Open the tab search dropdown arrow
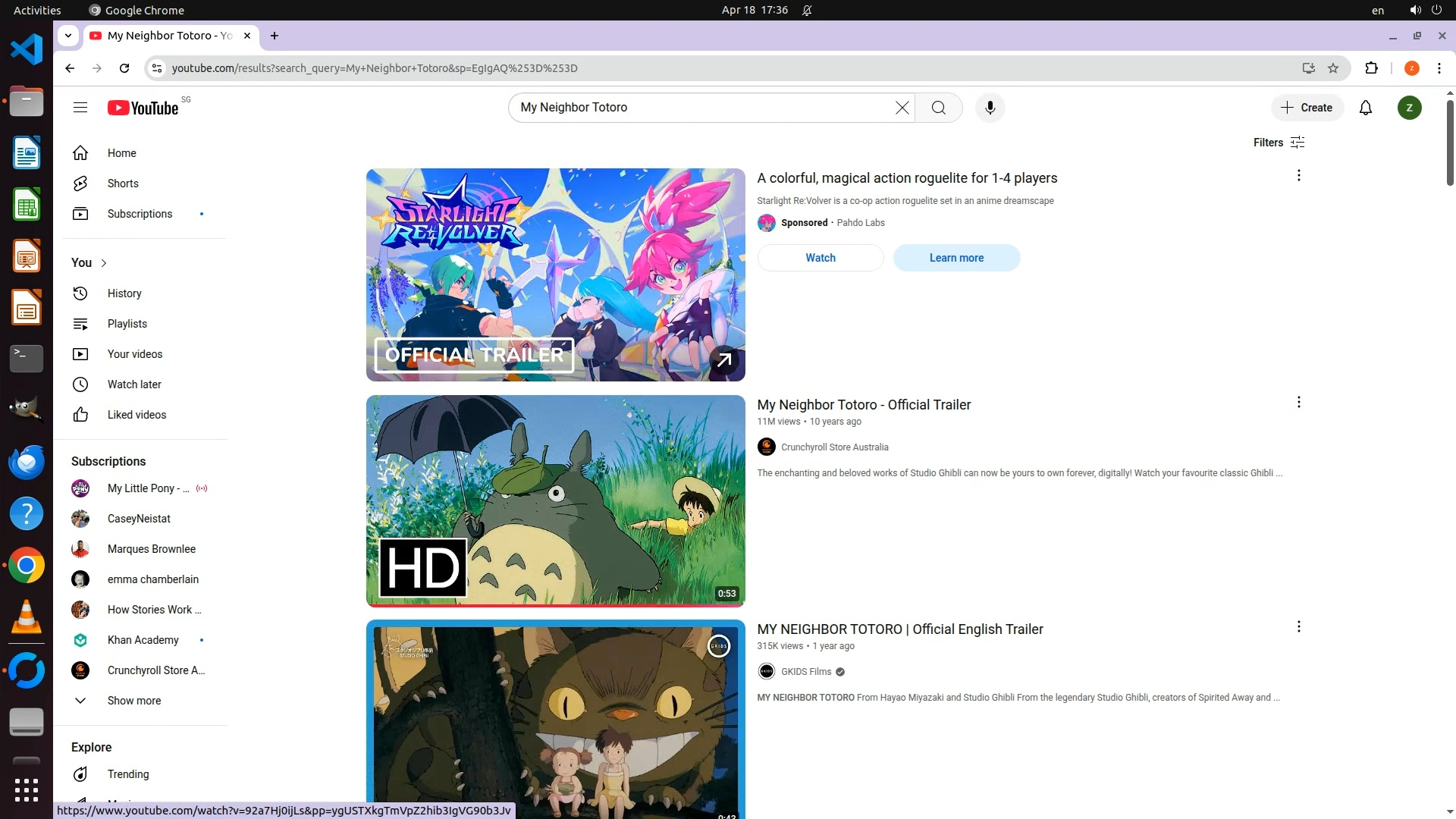The width and height of the screenshot is (1456, 819). 68,36
